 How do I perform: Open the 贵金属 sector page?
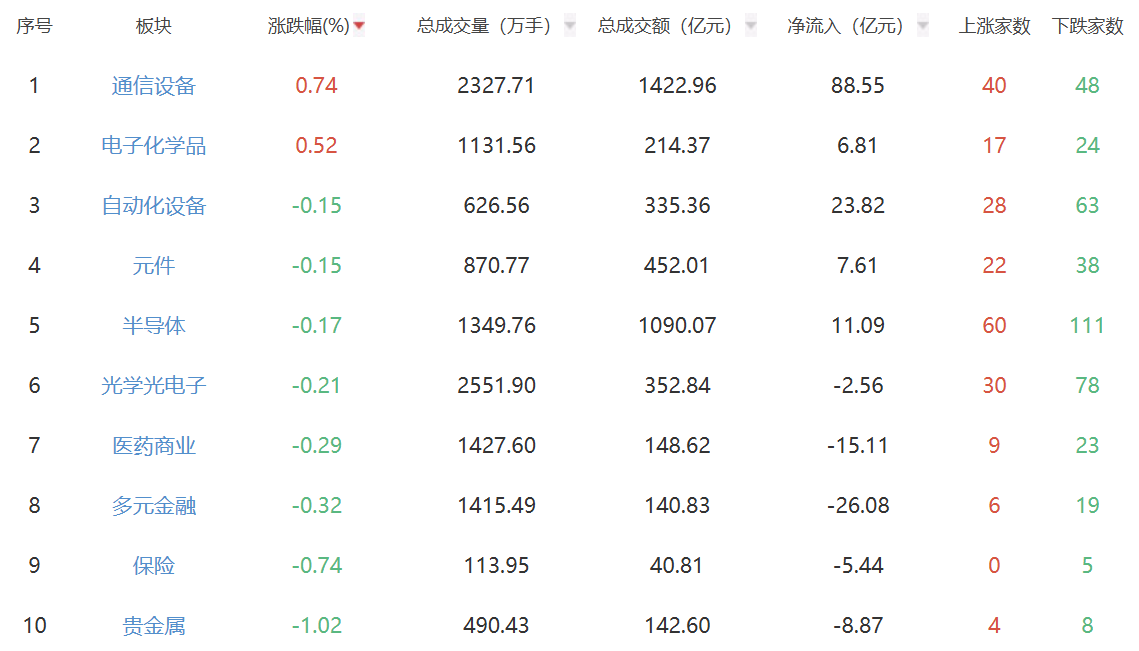pos(155,625)
